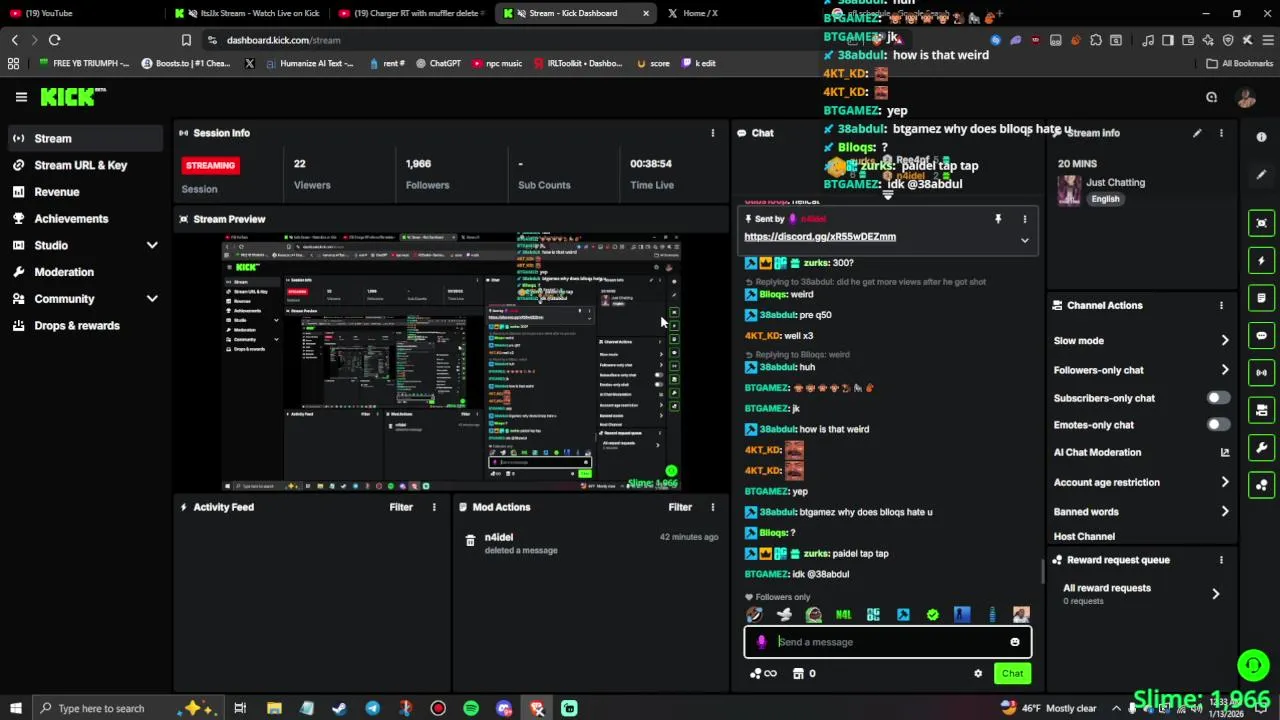
Task: Open ChatGPT bookmark
Action: point(437,63)
